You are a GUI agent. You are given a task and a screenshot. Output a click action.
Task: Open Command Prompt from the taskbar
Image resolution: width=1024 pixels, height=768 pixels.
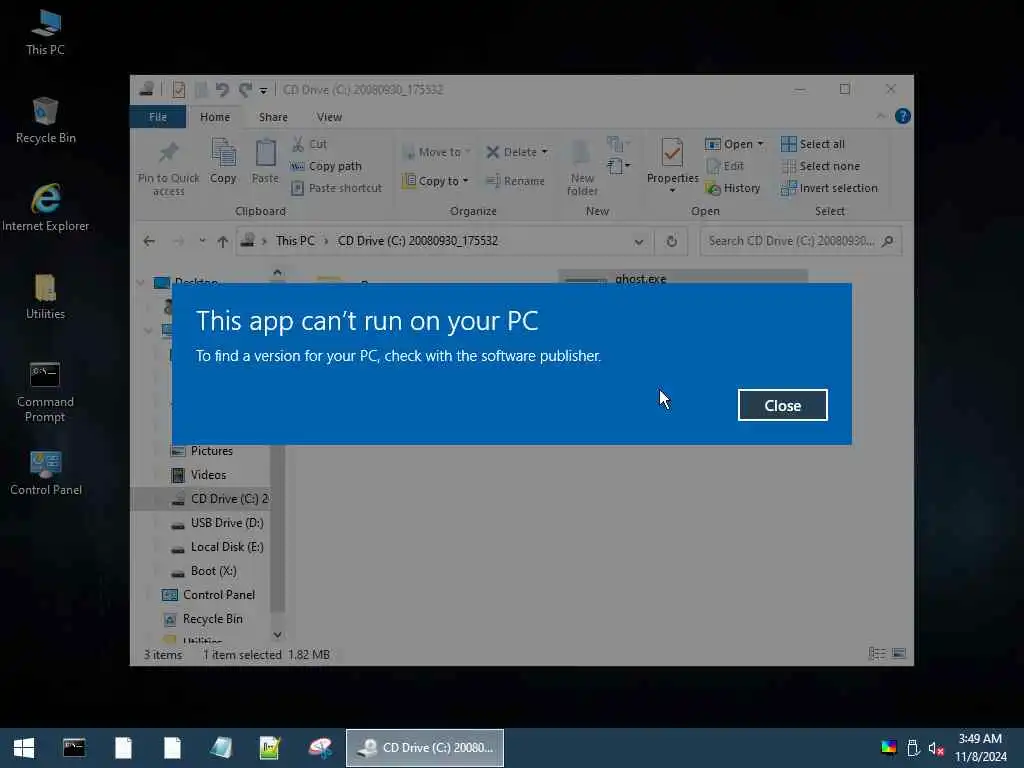74,748
